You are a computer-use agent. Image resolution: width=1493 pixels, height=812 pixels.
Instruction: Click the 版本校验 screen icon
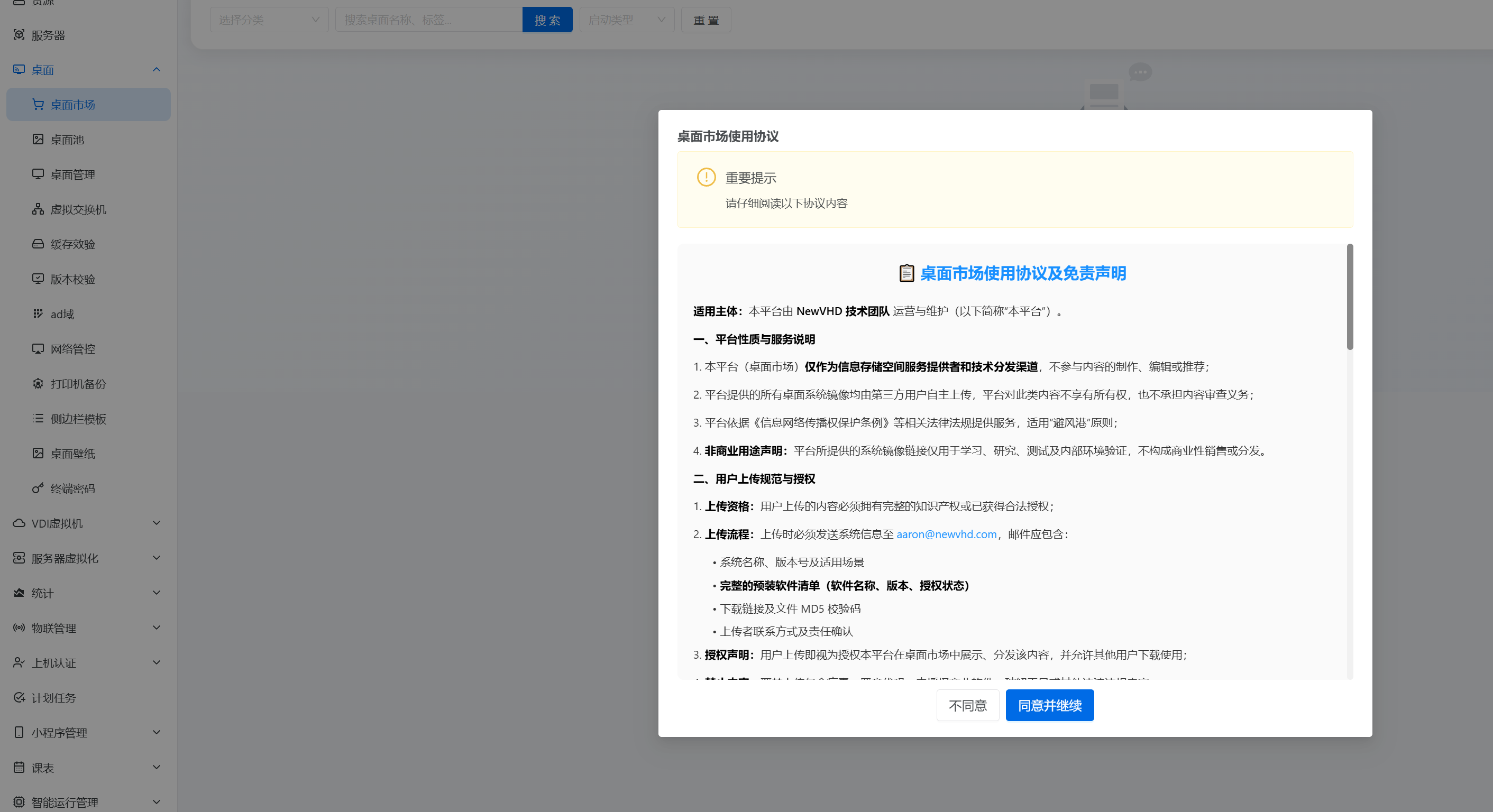[38, 279]
